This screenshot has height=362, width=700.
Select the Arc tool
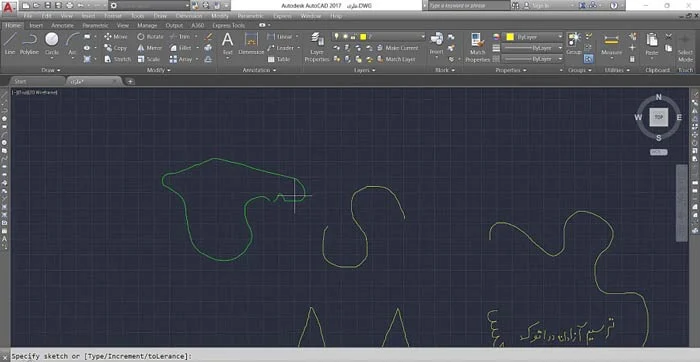point(72,43)
